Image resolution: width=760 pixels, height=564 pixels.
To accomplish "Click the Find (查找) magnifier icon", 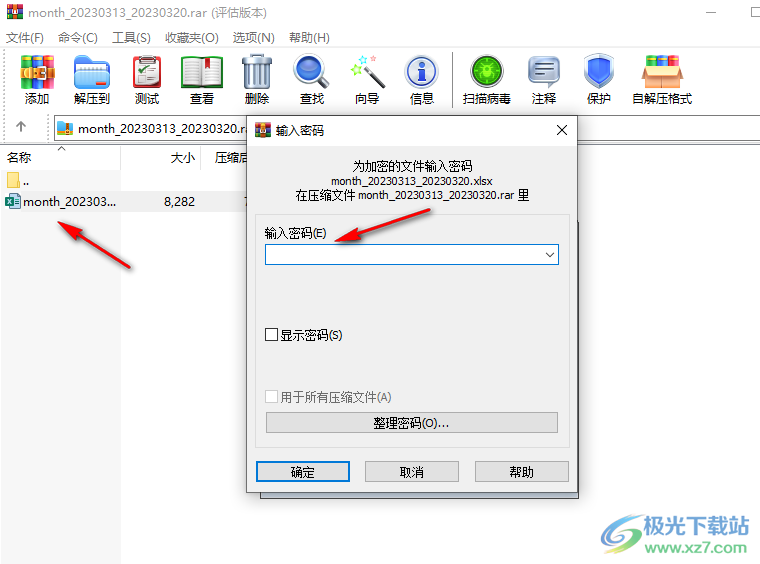I will 311,72.
